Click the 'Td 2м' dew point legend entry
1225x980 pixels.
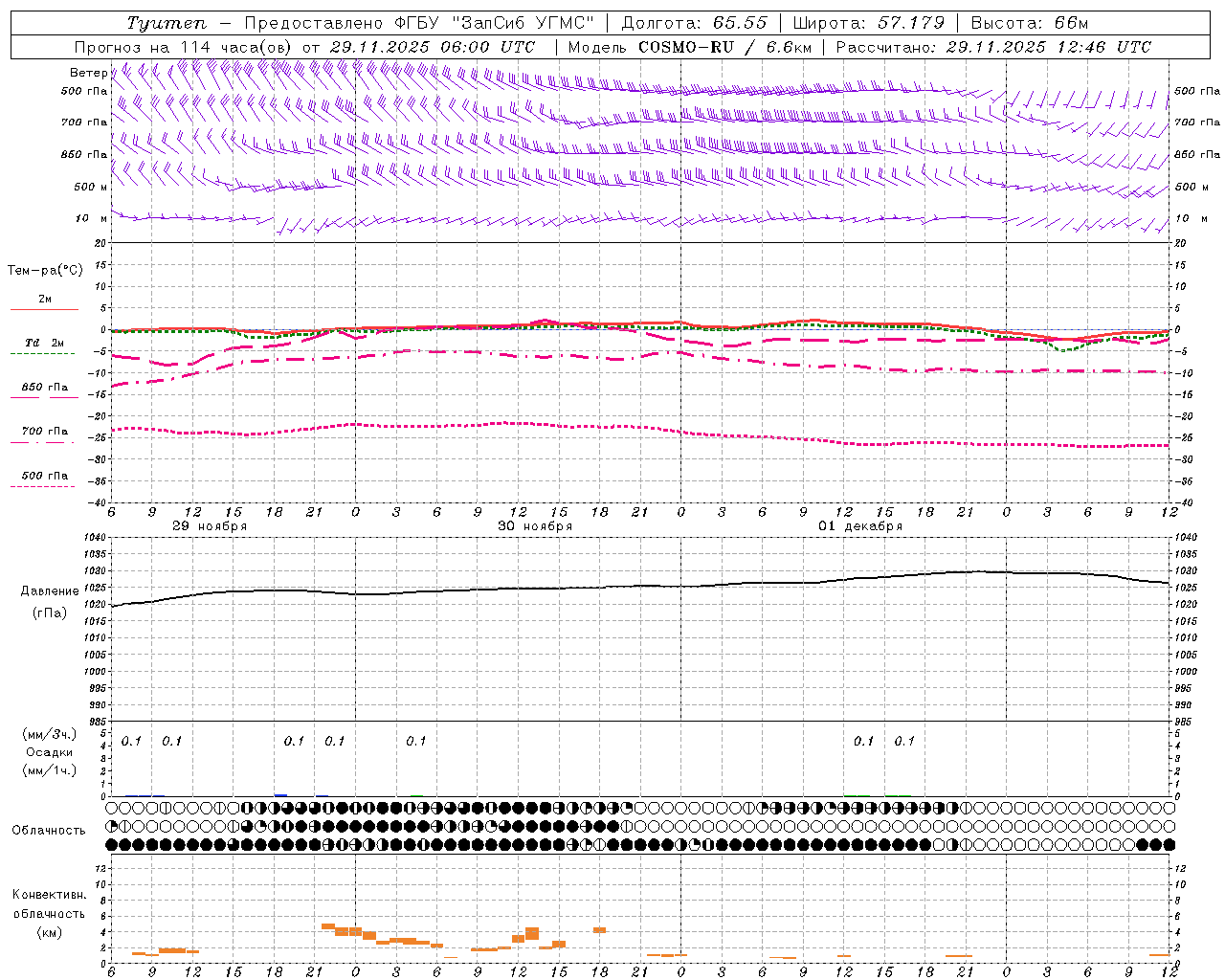pyautogui.click(x=44, y=343)
